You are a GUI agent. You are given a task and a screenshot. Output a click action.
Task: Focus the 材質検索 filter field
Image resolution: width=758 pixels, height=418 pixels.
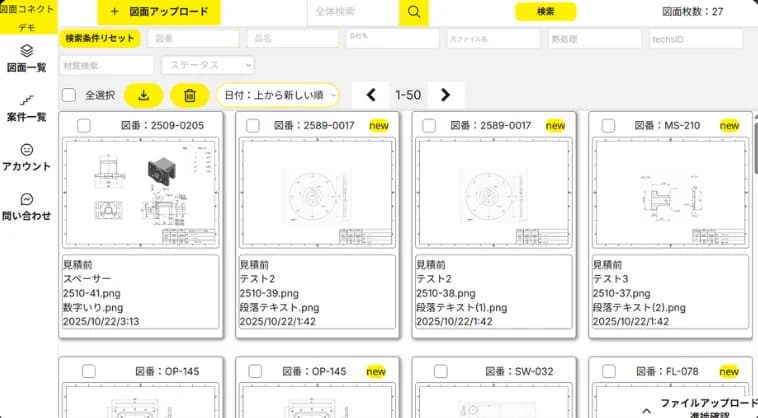(x=106, y=65)
